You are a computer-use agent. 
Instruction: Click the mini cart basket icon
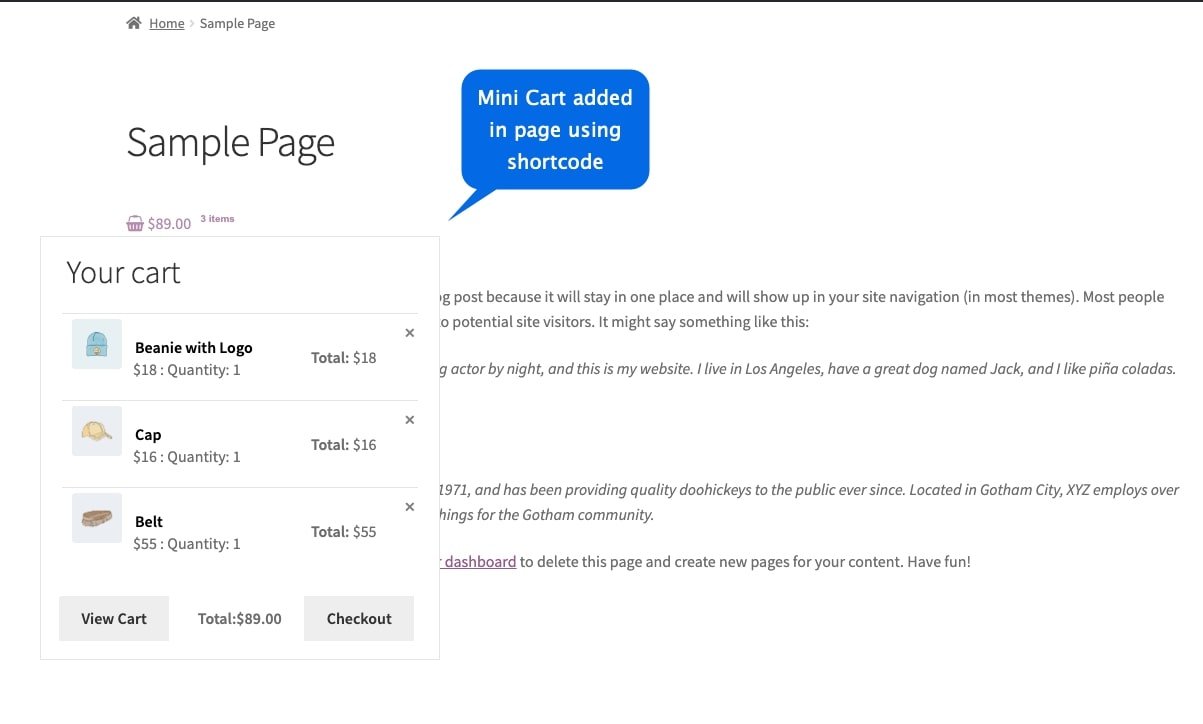[135, 223]
